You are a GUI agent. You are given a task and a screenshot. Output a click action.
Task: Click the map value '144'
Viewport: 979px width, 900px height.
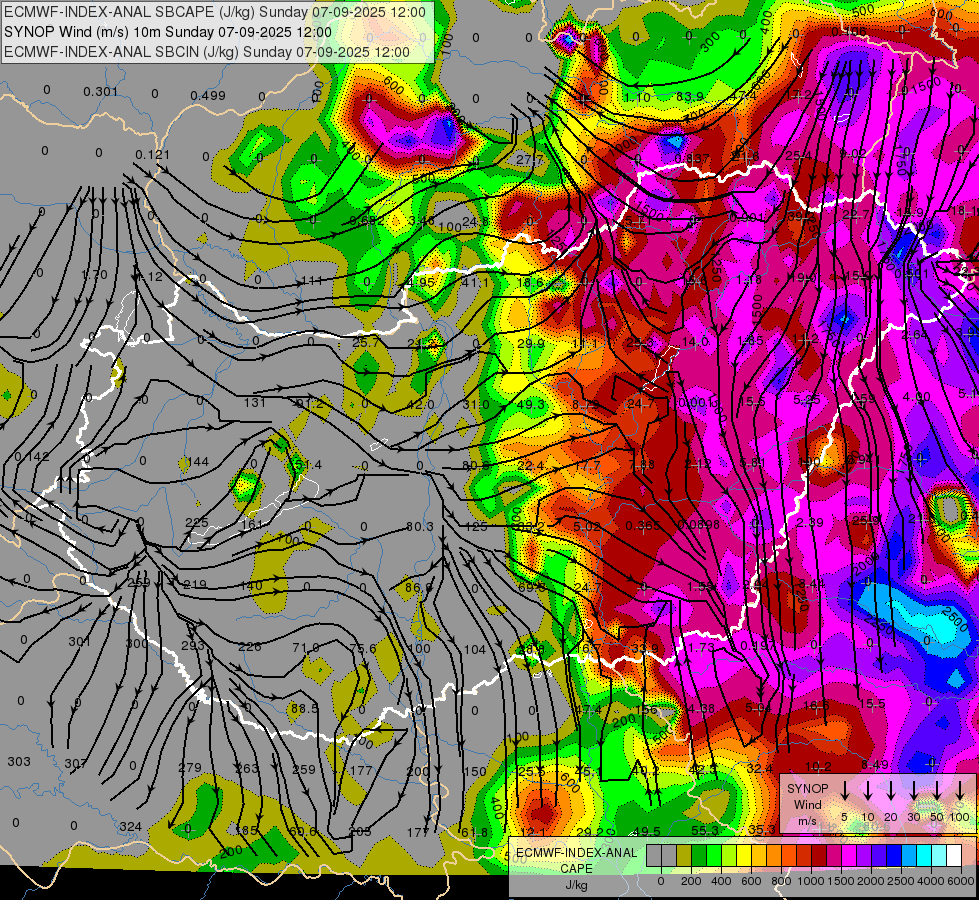198,462
